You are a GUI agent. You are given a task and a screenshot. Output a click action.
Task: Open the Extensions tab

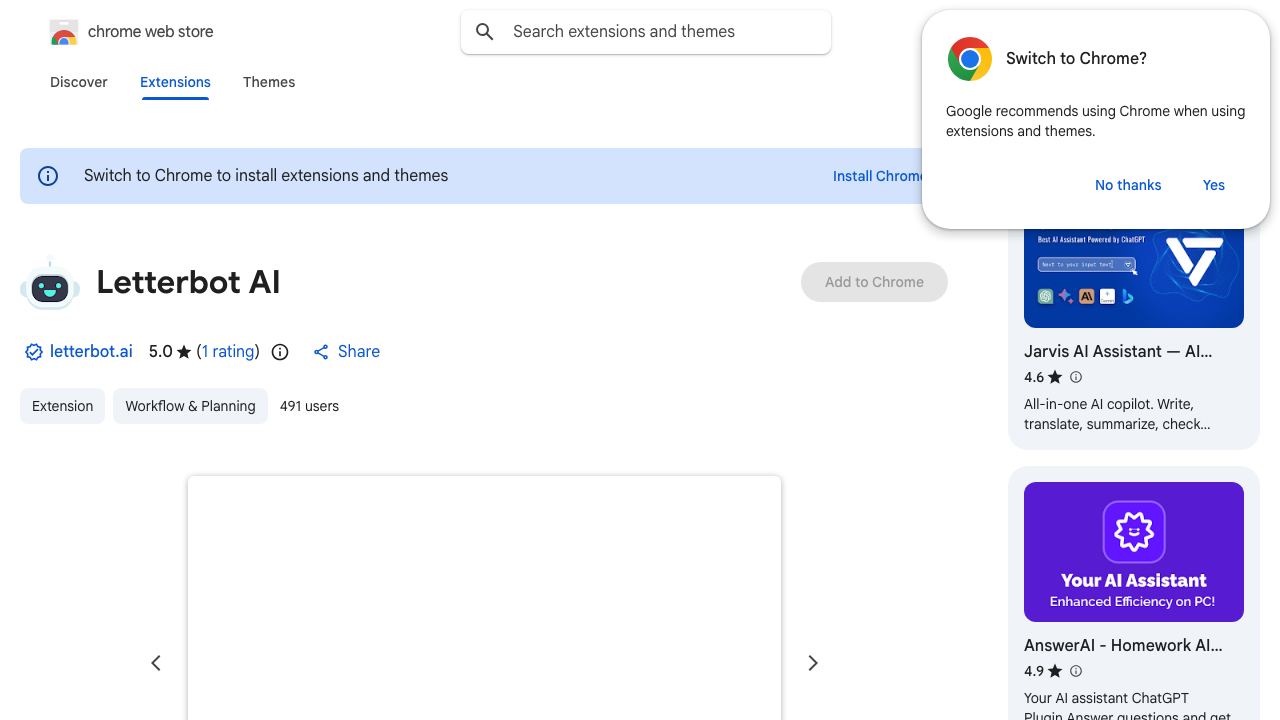click(x=175, y=82)
